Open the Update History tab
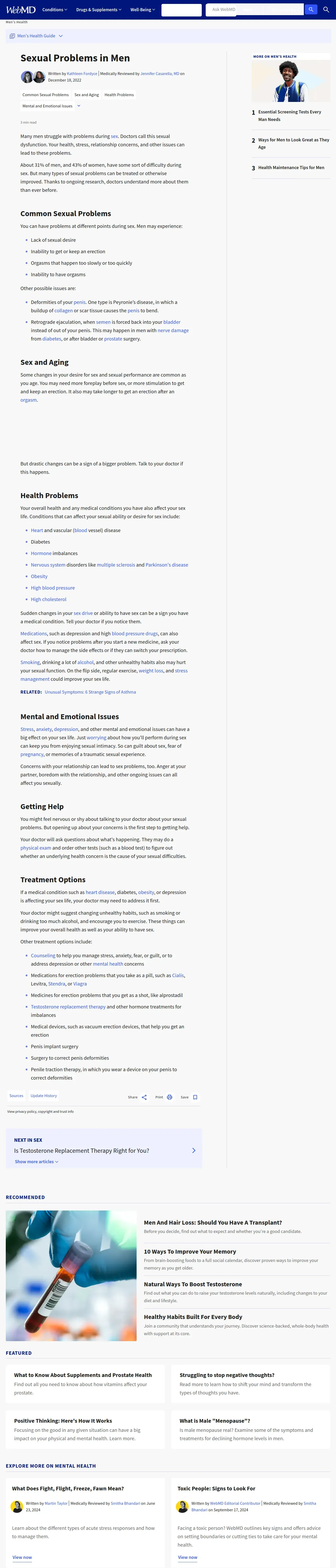Image resolution: width=336 pixels, height=1568 pixels. click(44, 1096)
